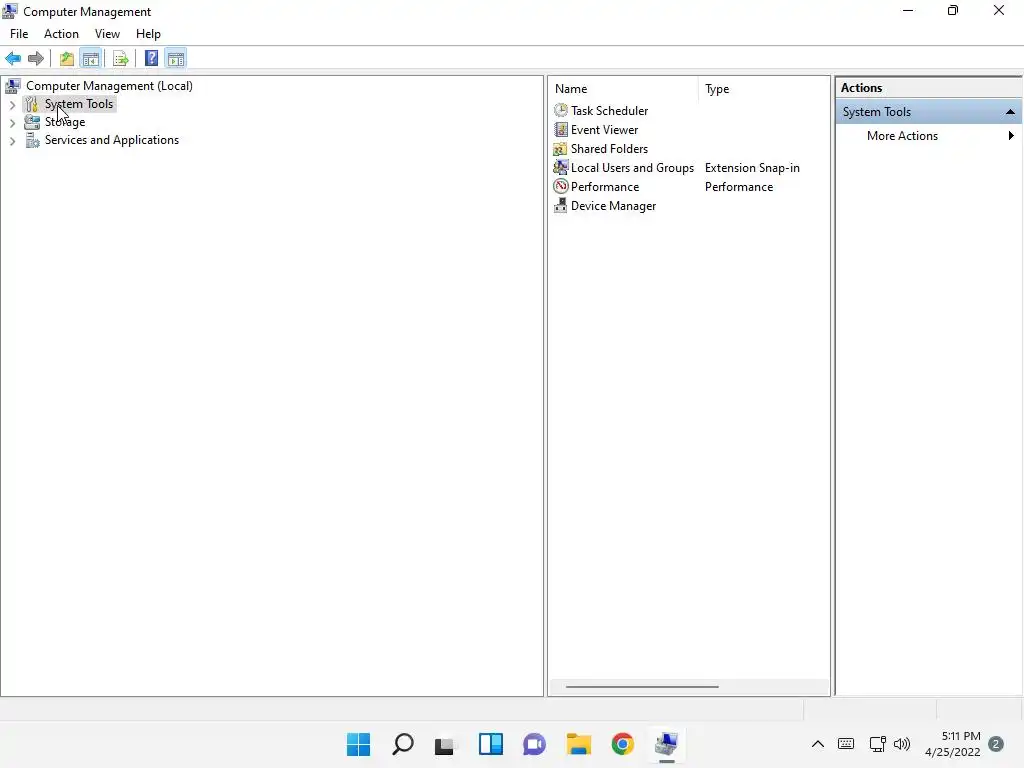Screen dimensions: 1024x768
Task: Open Widgets from the taskbar
Action: [490, 744]
